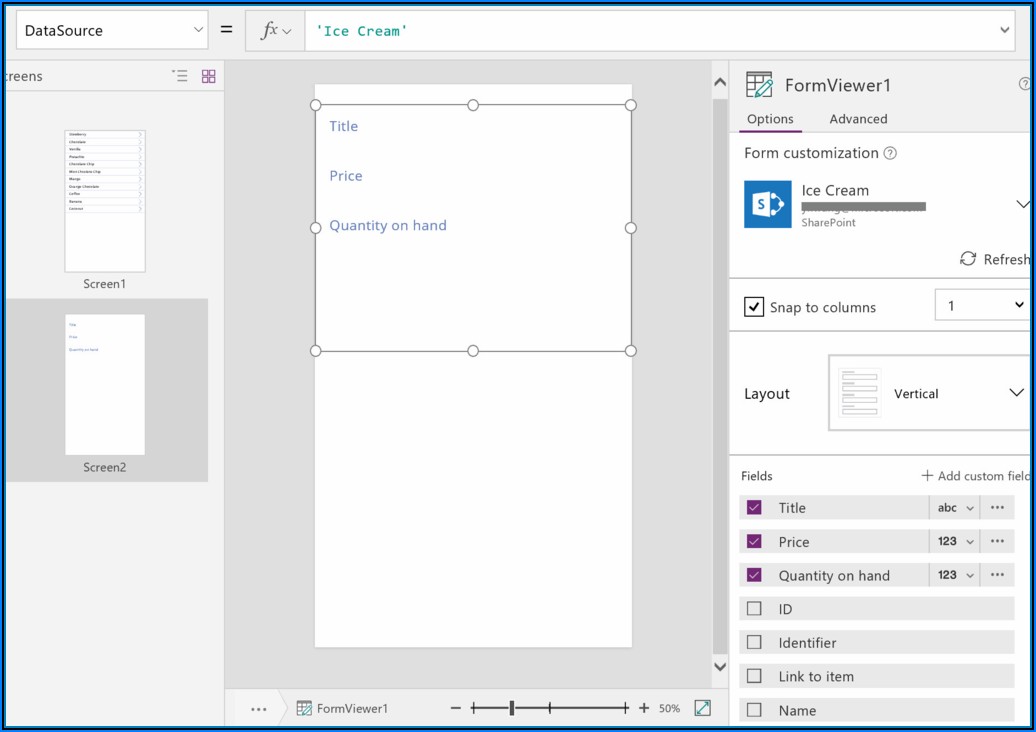Select the Options tab
The width and height of the screenshot is (1036, 732).
[x=770, y=119]
